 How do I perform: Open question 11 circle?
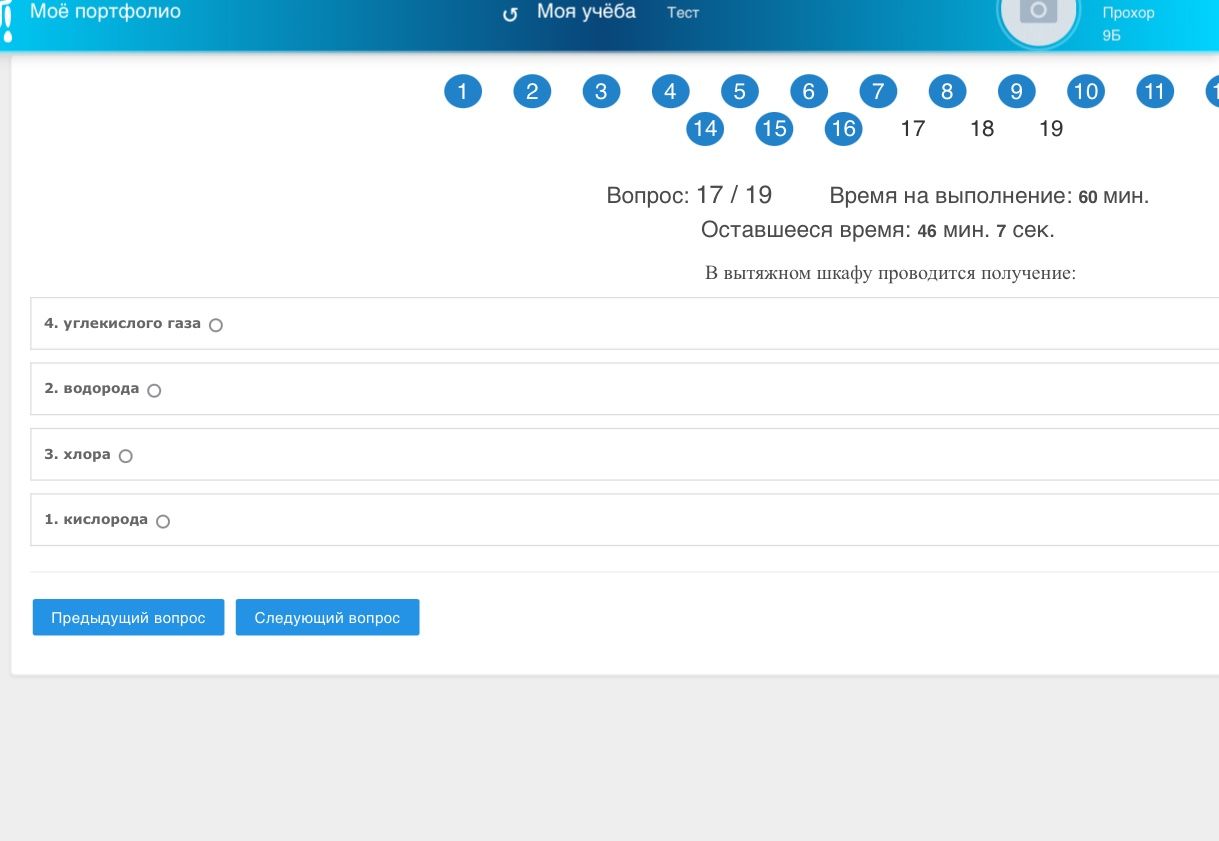(x=1154, y=92)
